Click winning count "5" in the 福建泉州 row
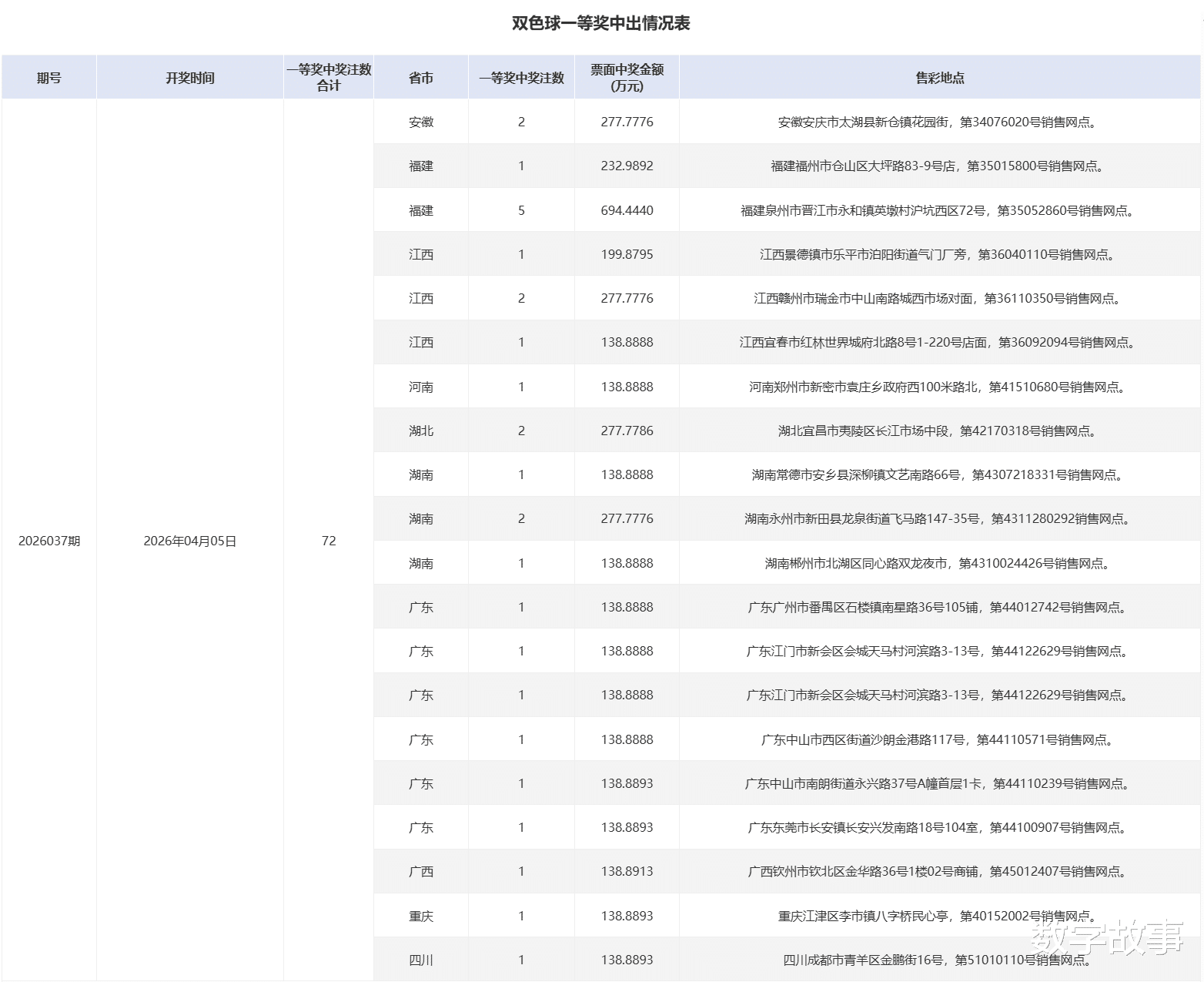This screenshot has width=1204, height=982. [x=521, y=210]
